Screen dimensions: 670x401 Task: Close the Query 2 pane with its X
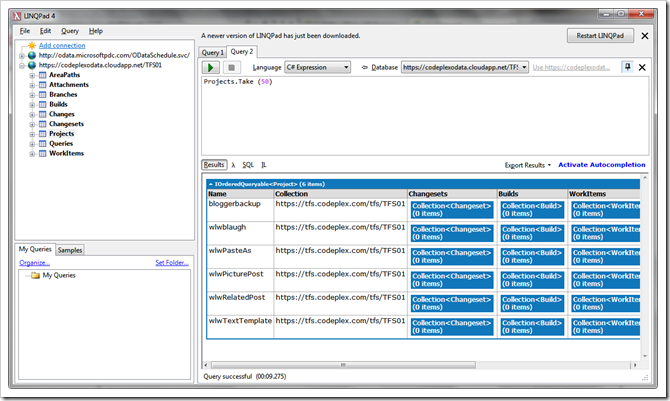coord(642,67)
